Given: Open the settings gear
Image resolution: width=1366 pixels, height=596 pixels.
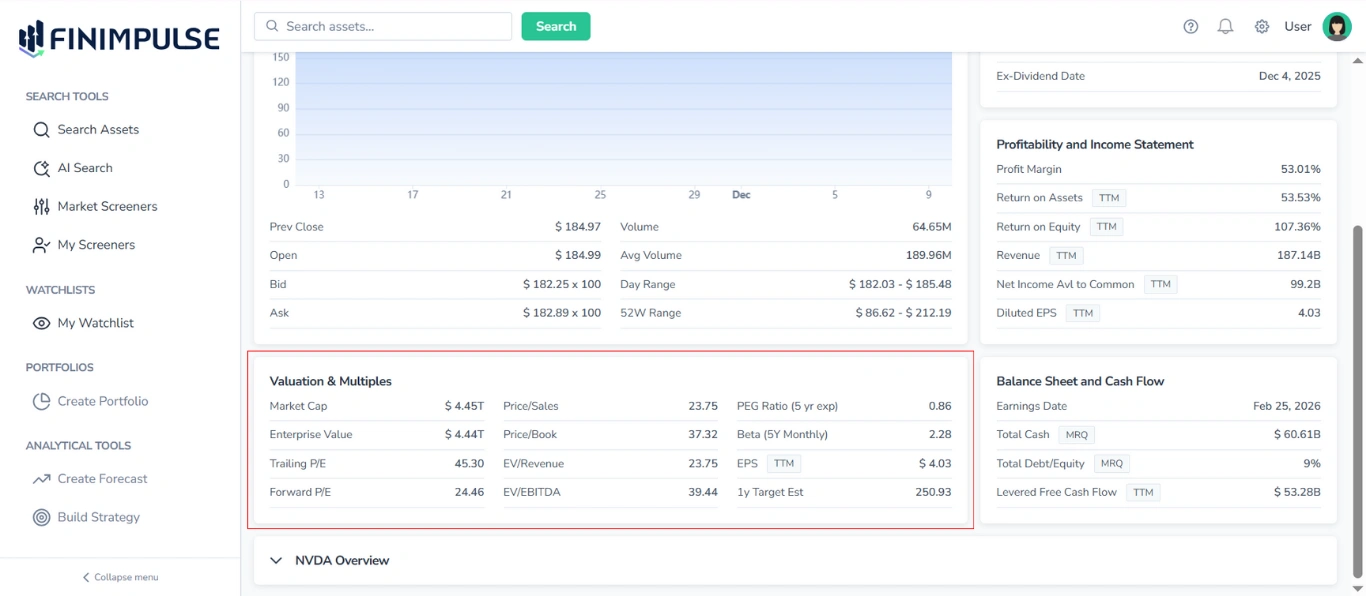Looking at the screenshot, I should 1261,26.
